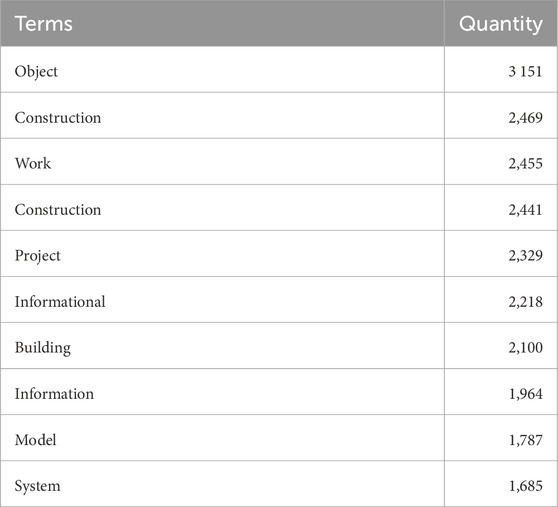This screenshot has height=507, width=558.
Task: Click the Construction cell with quantity 2,441
Action: [222, 207]
